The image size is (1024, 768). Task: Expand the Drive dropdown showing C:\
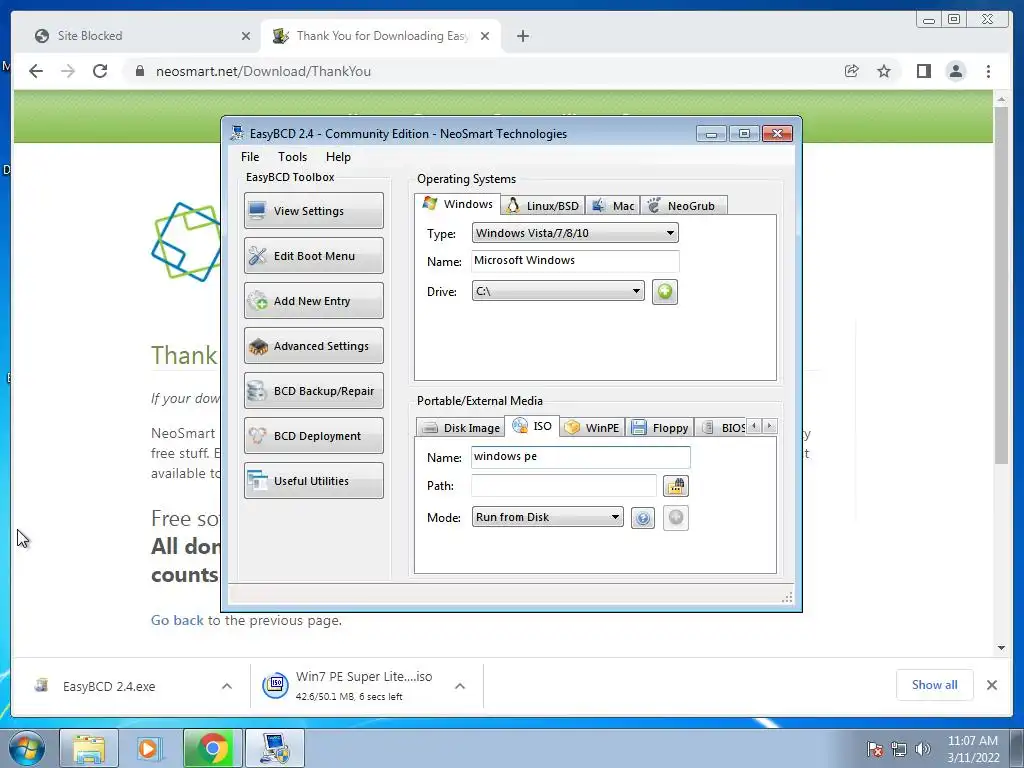pos(558,291)
